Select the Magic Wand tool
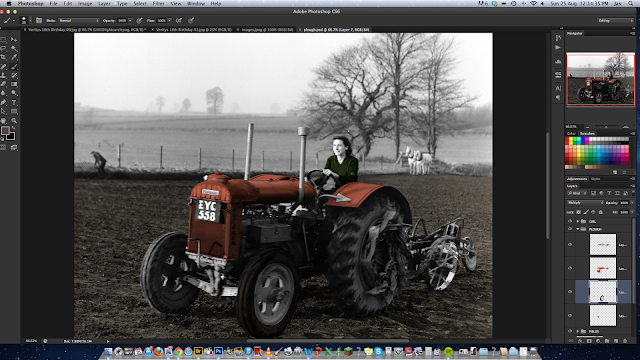Image resolution: width=640 pixels, height=360 pixels. click(x=14, y=48)
